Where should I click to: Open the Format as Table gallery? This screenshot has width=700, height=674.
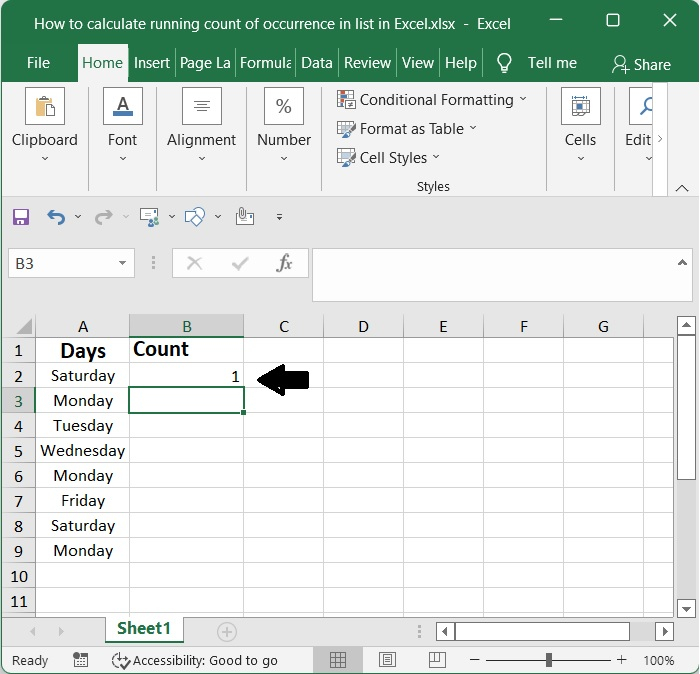(410, 129)
